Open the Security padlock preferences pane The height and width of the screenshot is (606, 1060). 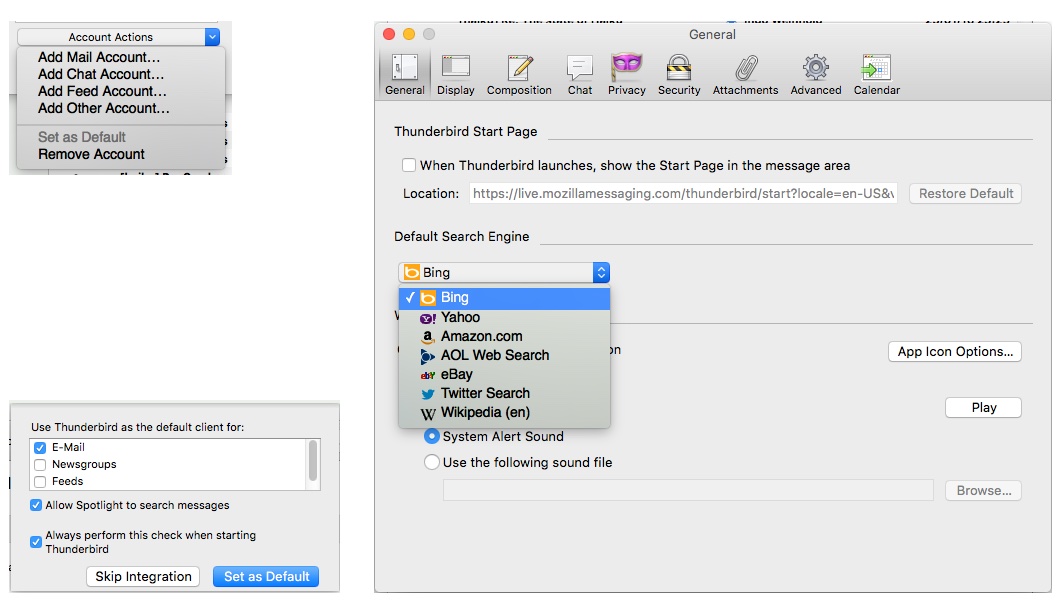tap(679, 74)
